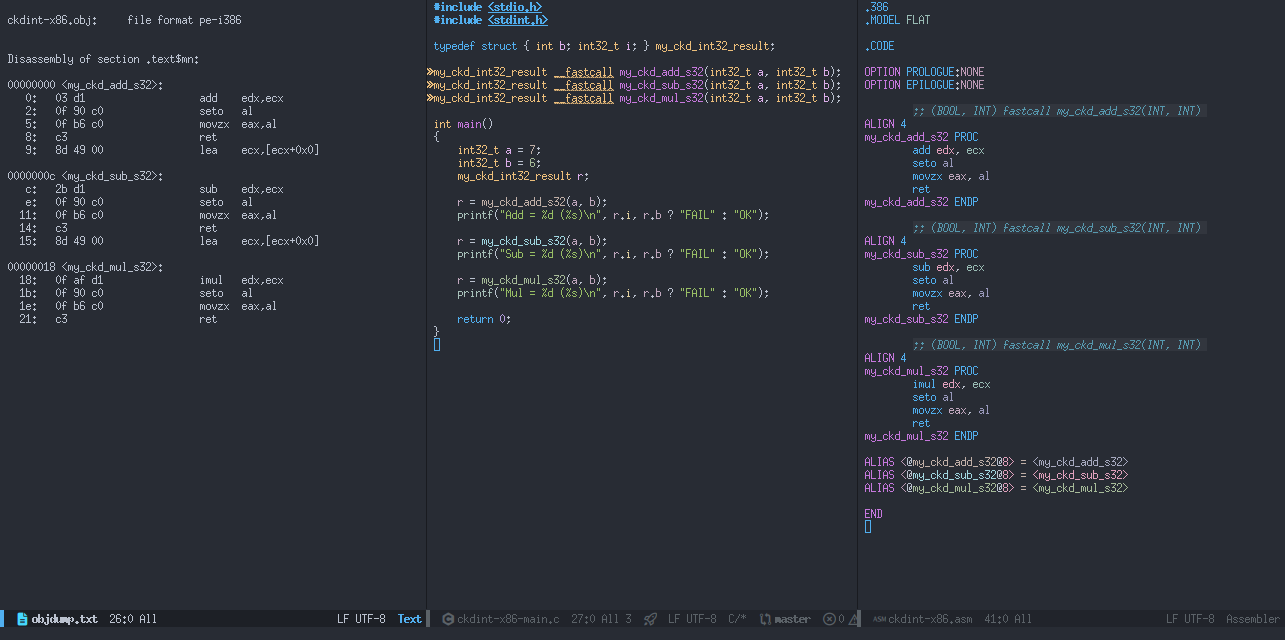The height and width of the screenshot is (640, 1285).
Task: Click the printf line containing "Add = %d"
Action: click(x=613, y=215)
